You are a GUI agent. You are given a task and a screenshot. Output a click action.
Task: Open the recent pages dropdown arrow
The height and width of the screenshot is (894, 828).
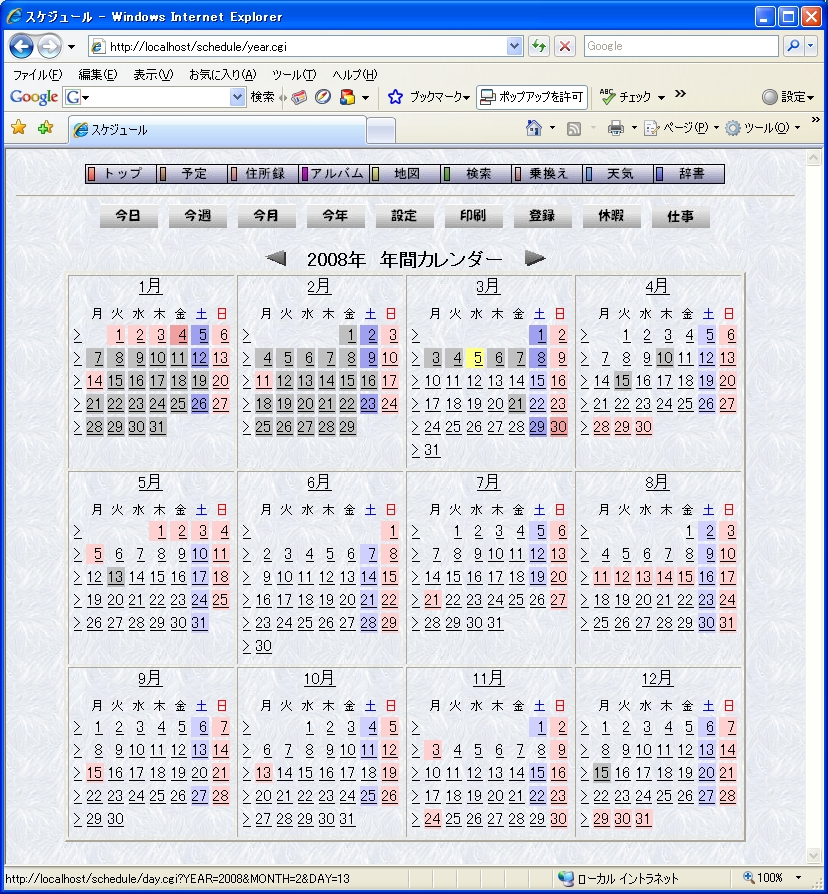coord(71,47)
